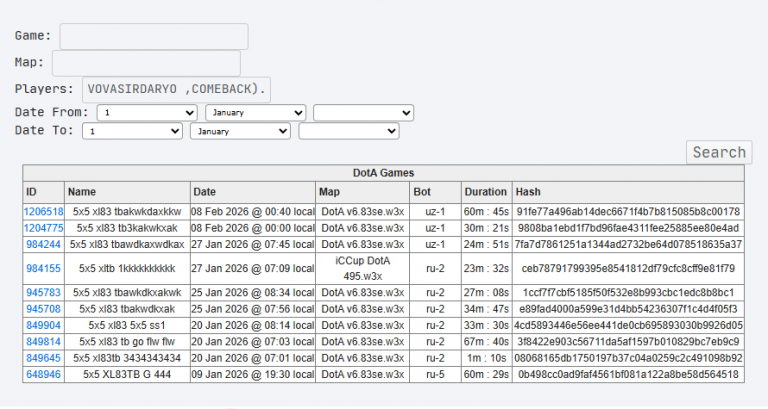Screen dimensions: 768x409
Task: Open game ID 1206518 link
Action: pyautogui.click(x=44, y=212)
